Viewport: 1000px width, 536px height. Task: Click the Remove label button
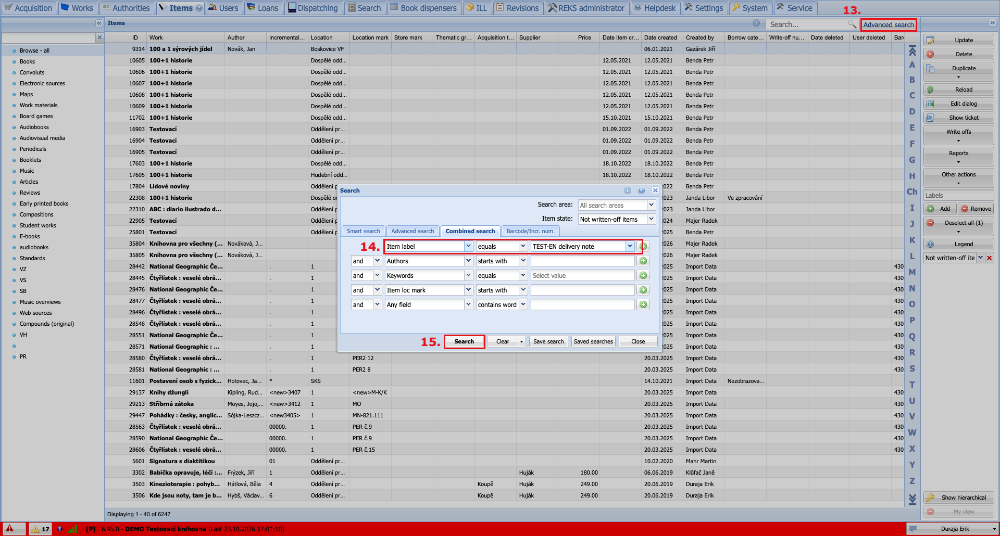(x=976, y=209)
